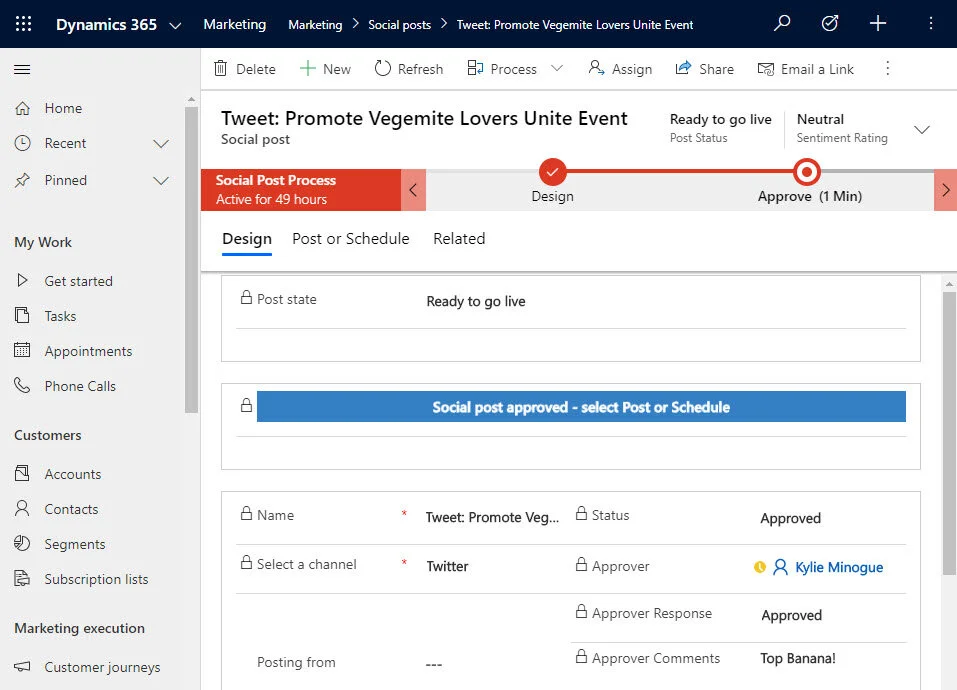This screenshot has height=690, width=957.
Task: Click the Ready to go live post state value
Action: coord(476,301)
